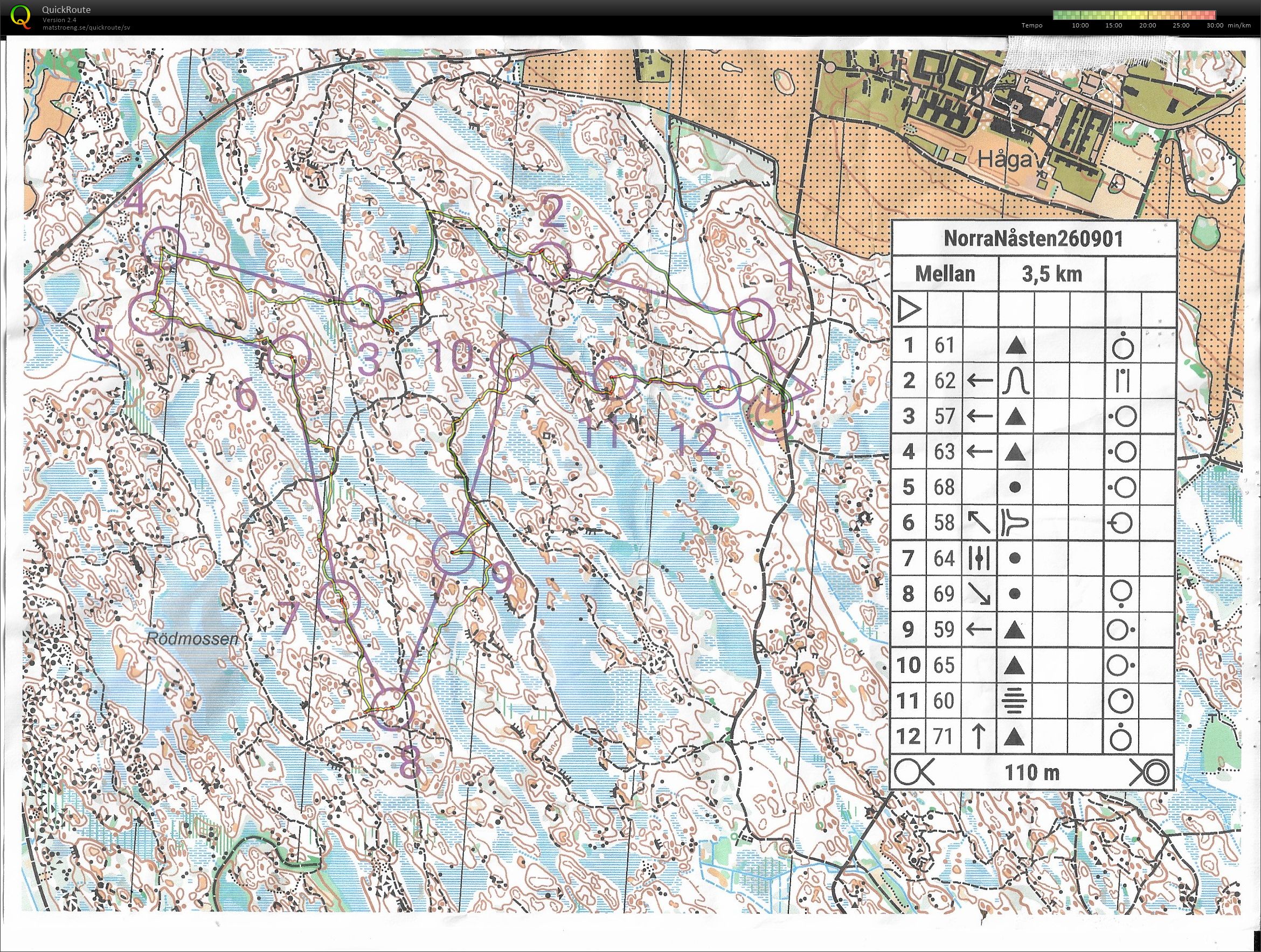Pick control circle 6 on the map
The width and height of the screenshot is (1261, 952).
(288, 356)
